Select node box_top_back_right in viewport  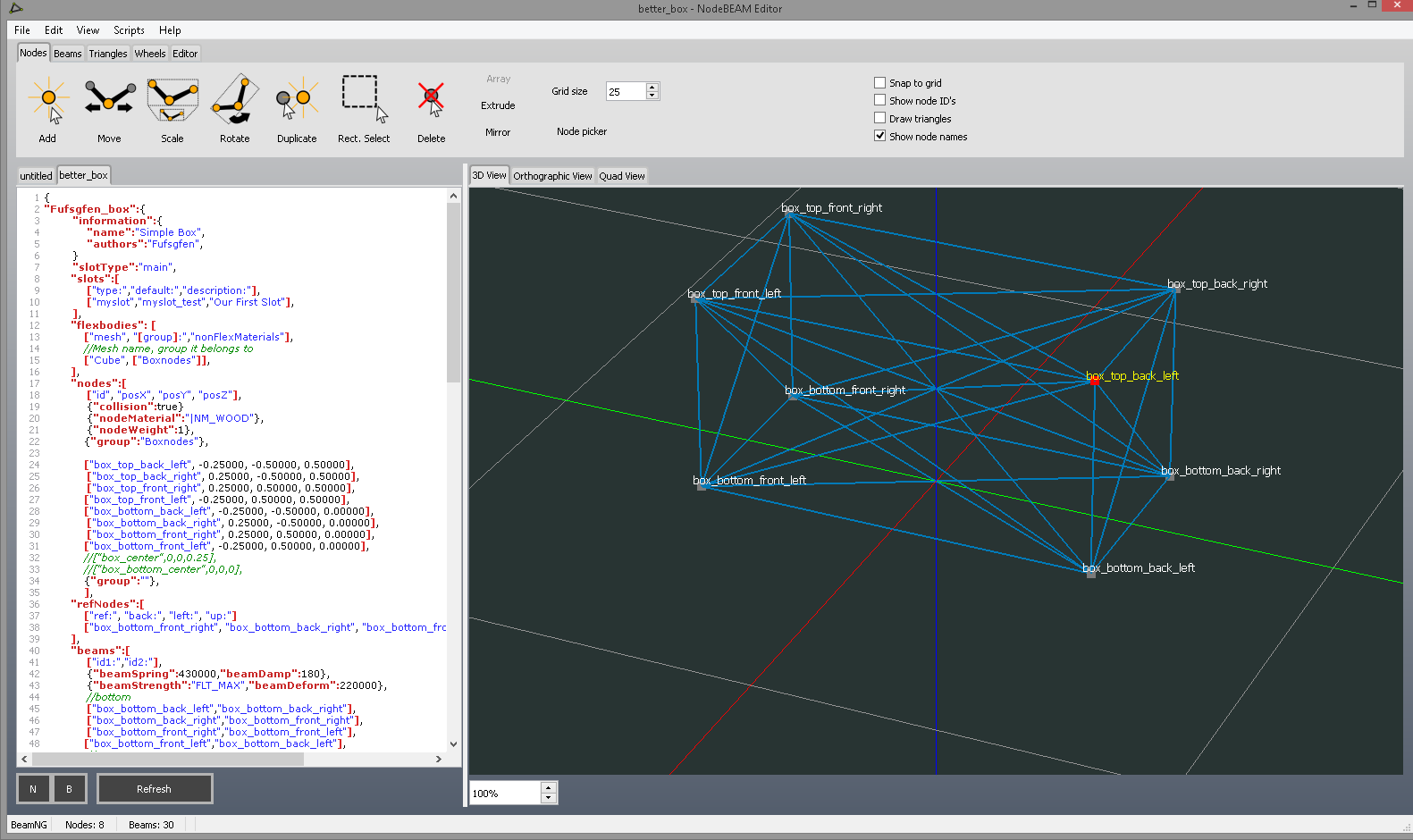click(1174, 290)
